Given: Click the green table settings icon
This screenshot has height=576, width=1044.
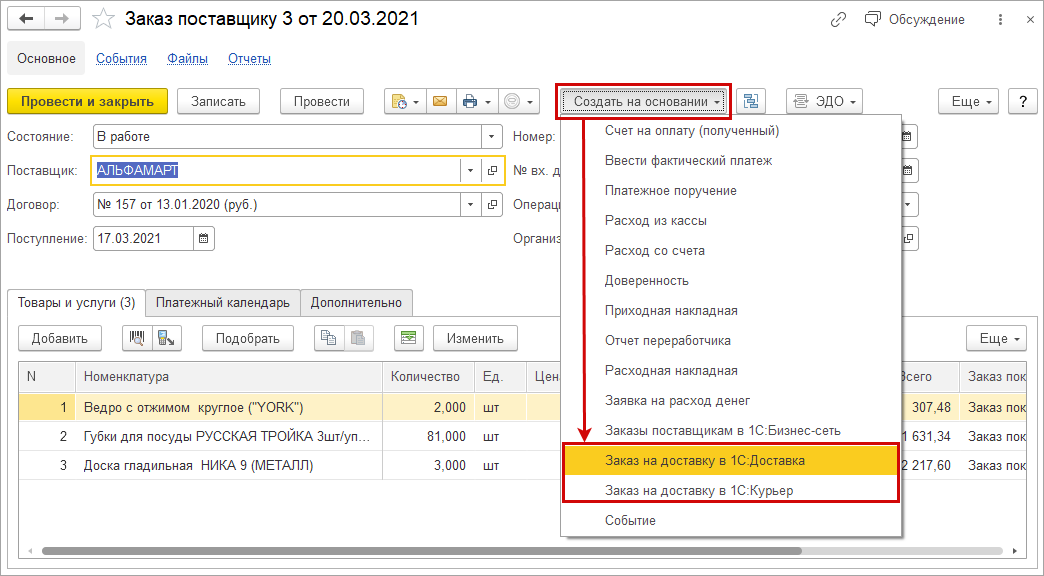Looking at the screenshot, I should tap(409, 339).
